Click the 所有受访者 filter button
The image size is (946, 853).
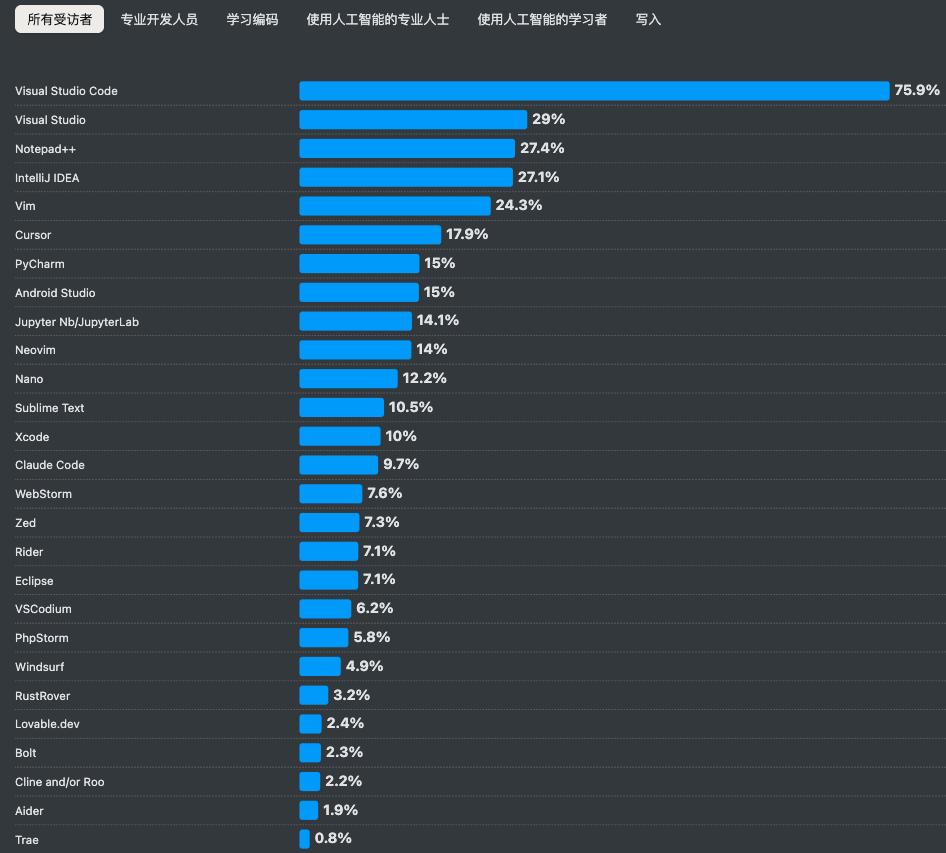[x=58, y=18]
